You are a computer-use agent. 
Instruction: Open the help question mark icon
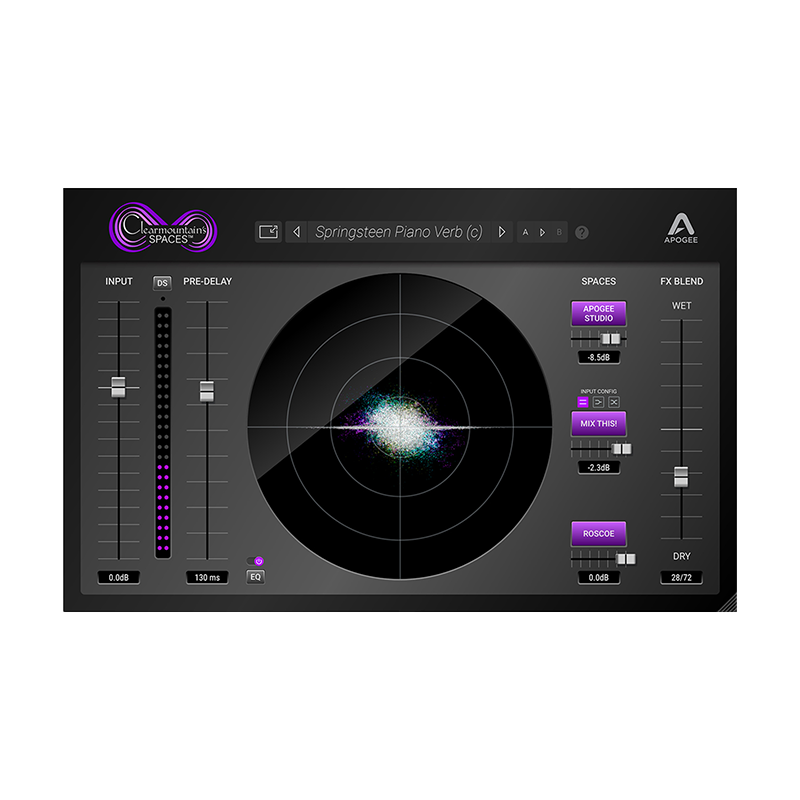pos(580,231)
